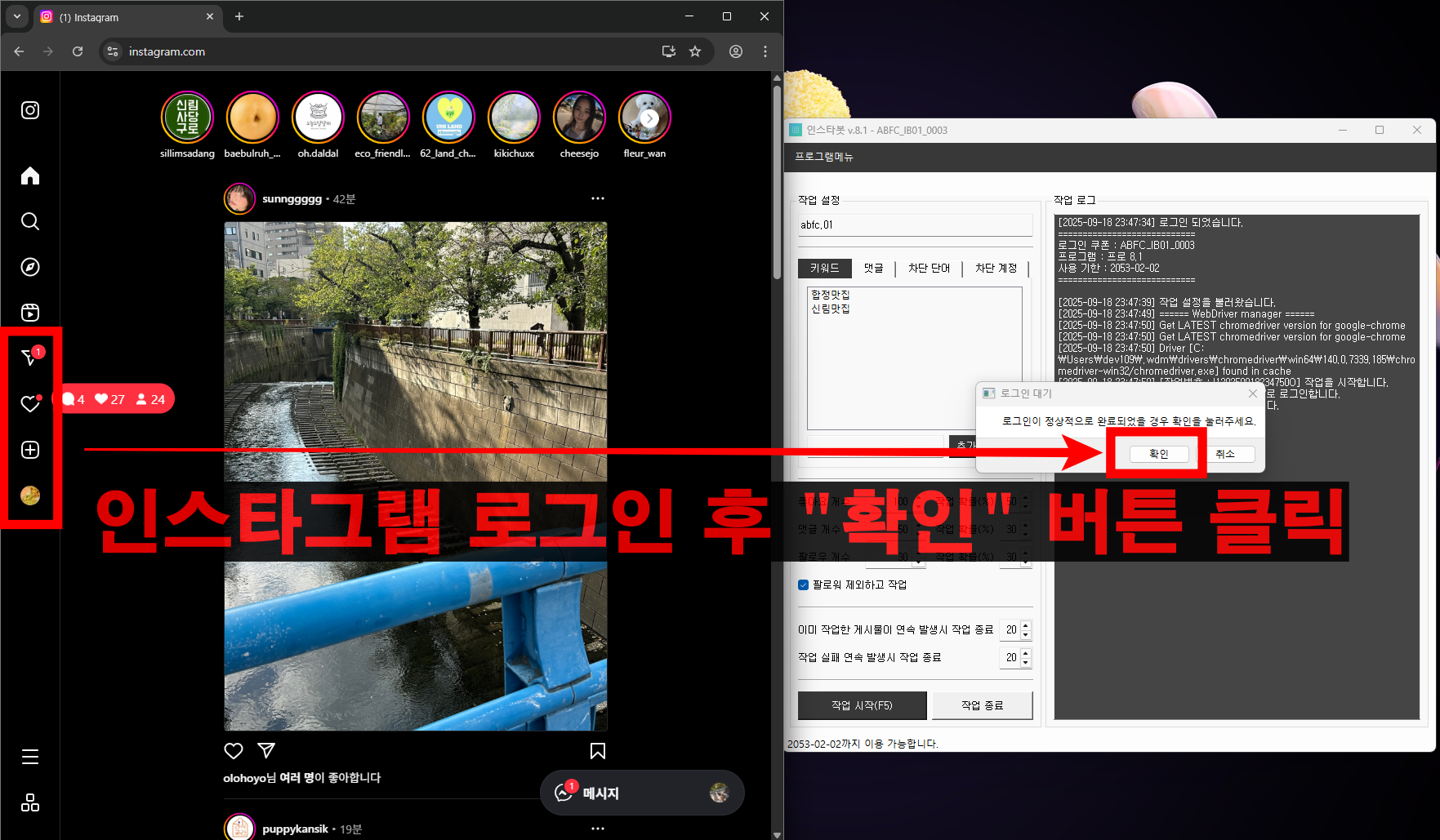Screen dimensions: 1440x840
Task: Select the 차단 단어 tab
Action: click(x=930, y=268)
